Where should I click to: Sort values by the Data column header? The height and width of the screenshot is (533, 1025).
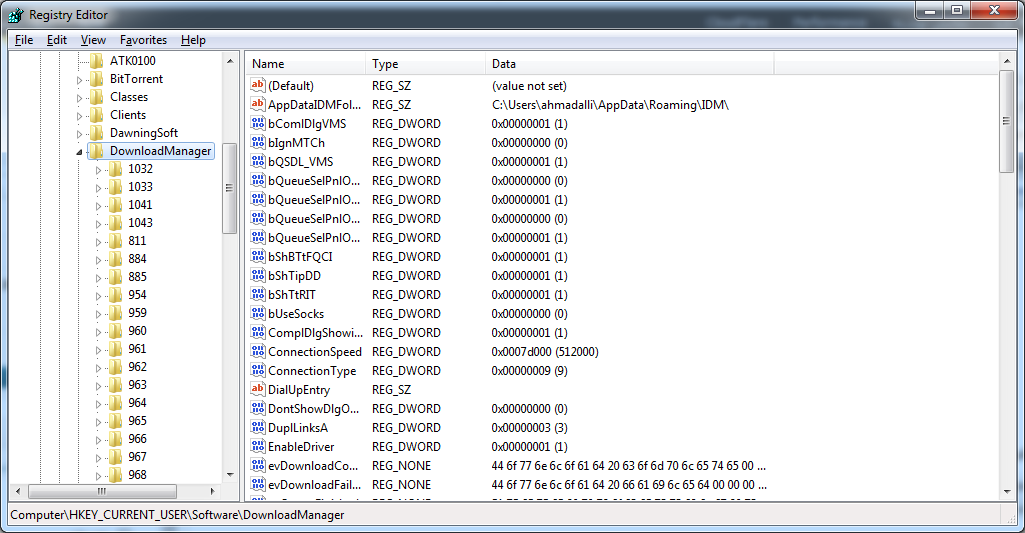point(630,64)
